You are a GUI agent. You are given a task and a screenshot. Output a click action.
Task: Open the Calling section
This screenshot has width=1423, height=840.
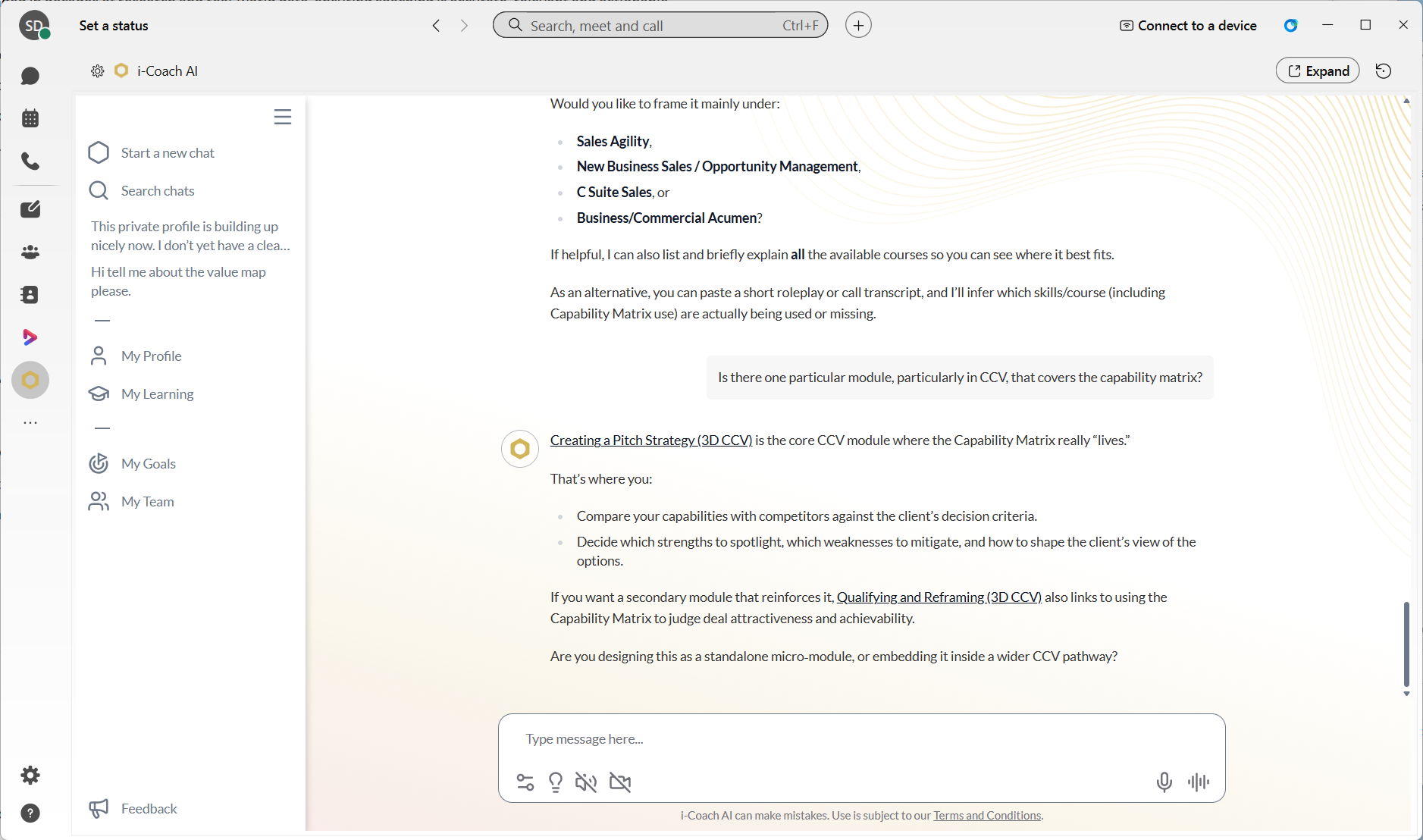tap(30, 161)
